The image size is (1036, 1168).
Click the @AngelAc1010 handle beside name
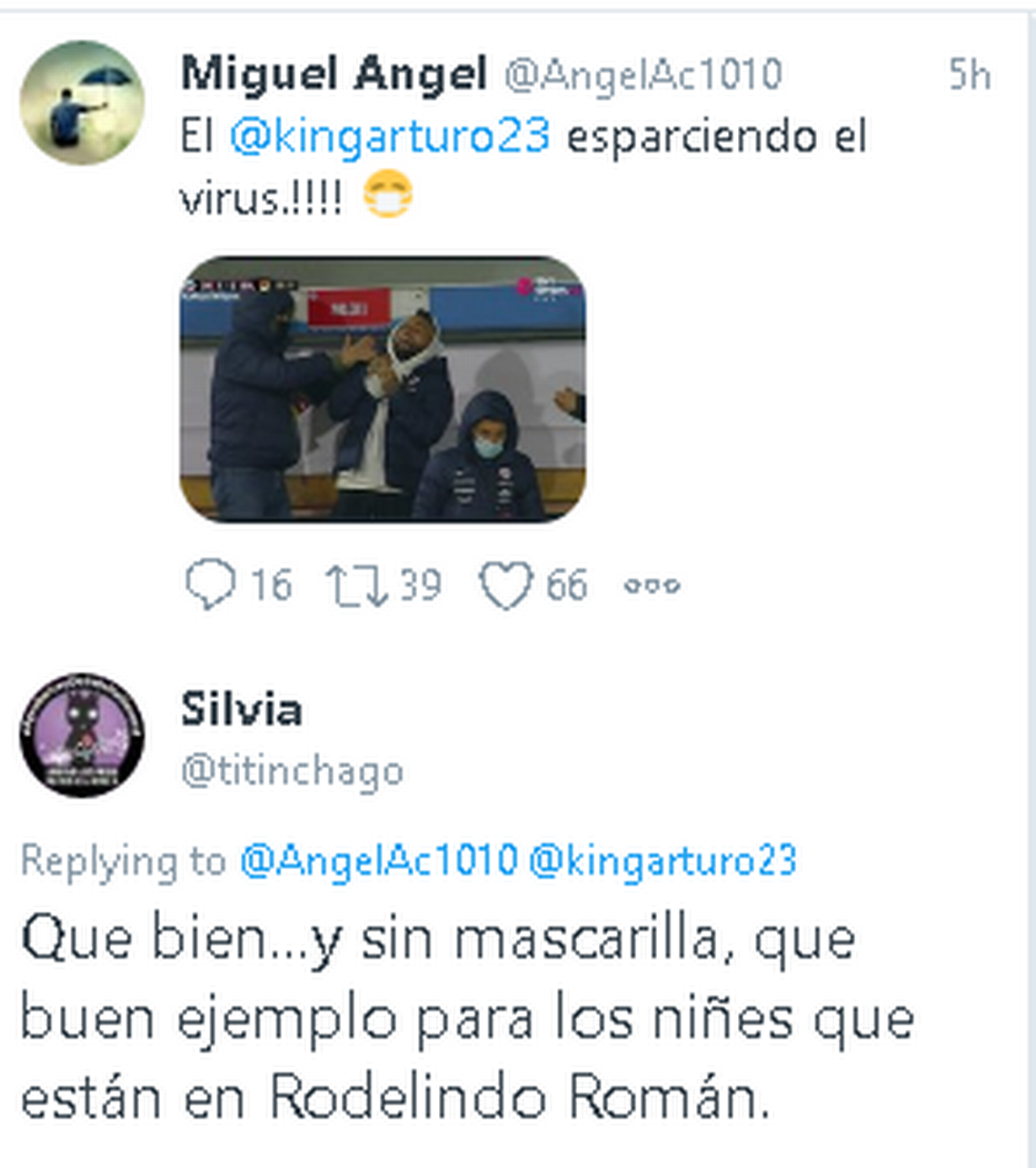point(643,75)
